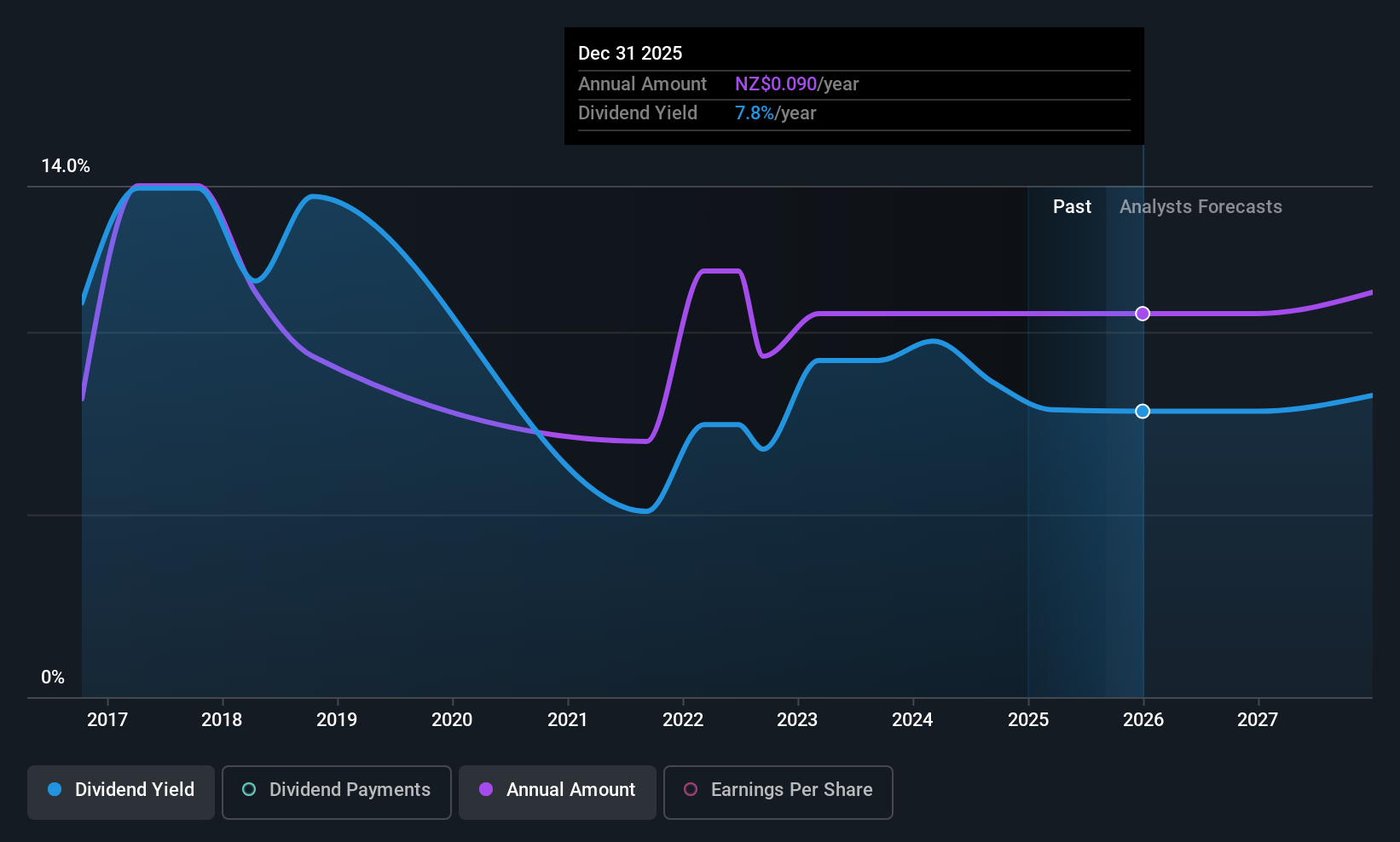Click the blue Dividend Yield legend dot
The width and height of the screenshot is (1400, 842).
(55, 789)
